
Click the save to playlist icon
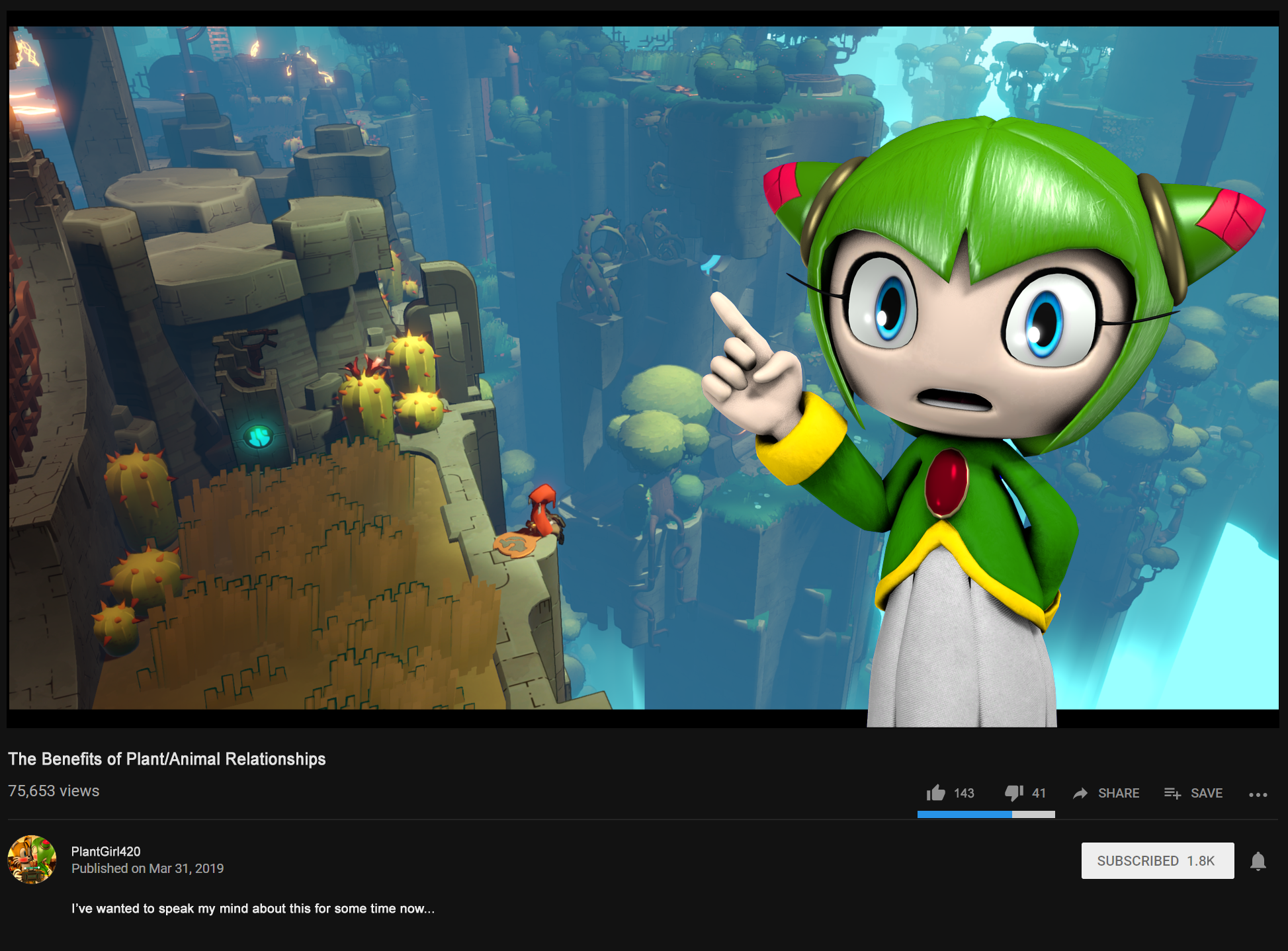click(x=1172, y=793)
